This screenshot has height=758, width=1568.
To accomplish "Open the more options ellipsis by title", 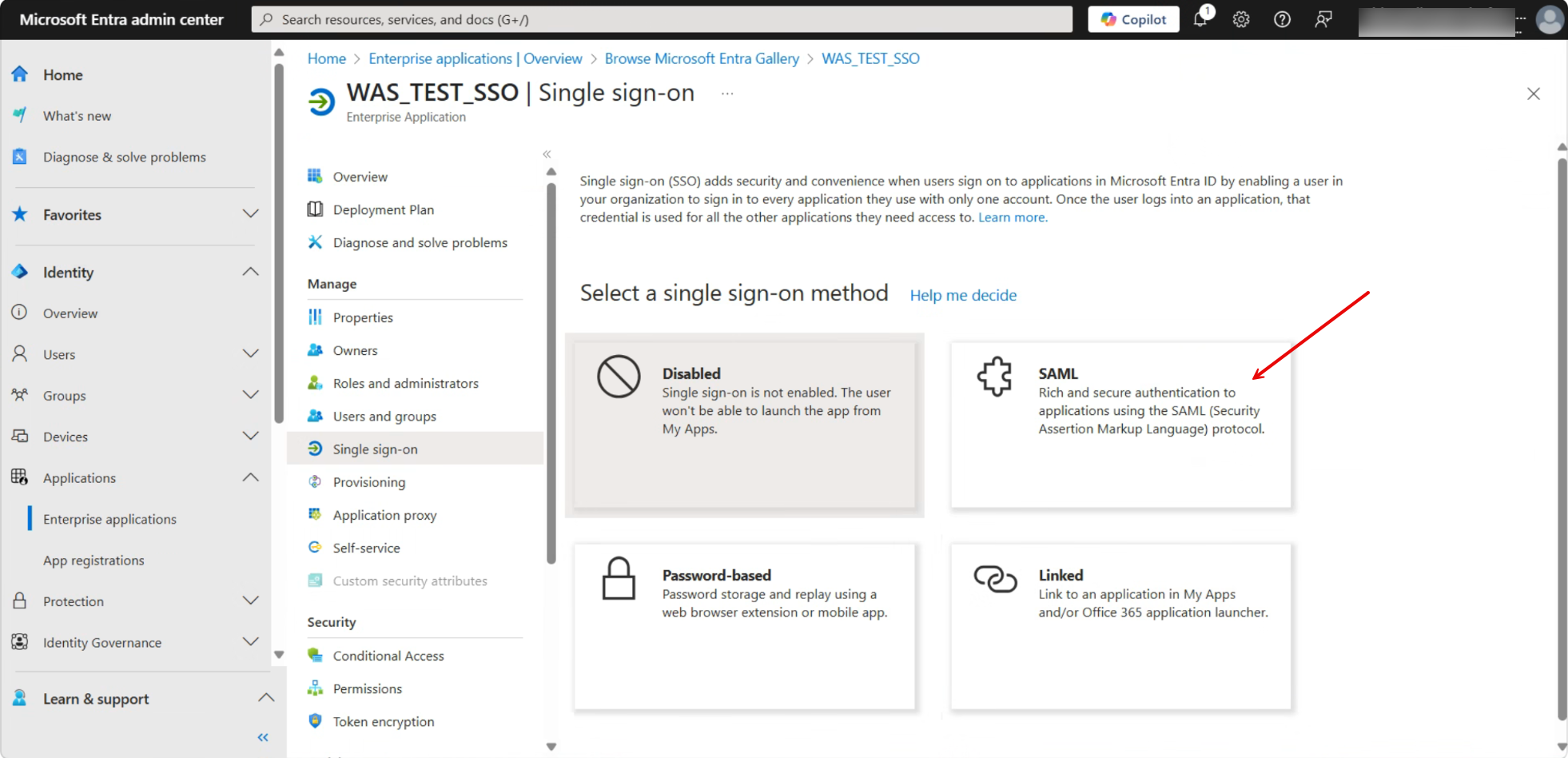I will [727, 94].
